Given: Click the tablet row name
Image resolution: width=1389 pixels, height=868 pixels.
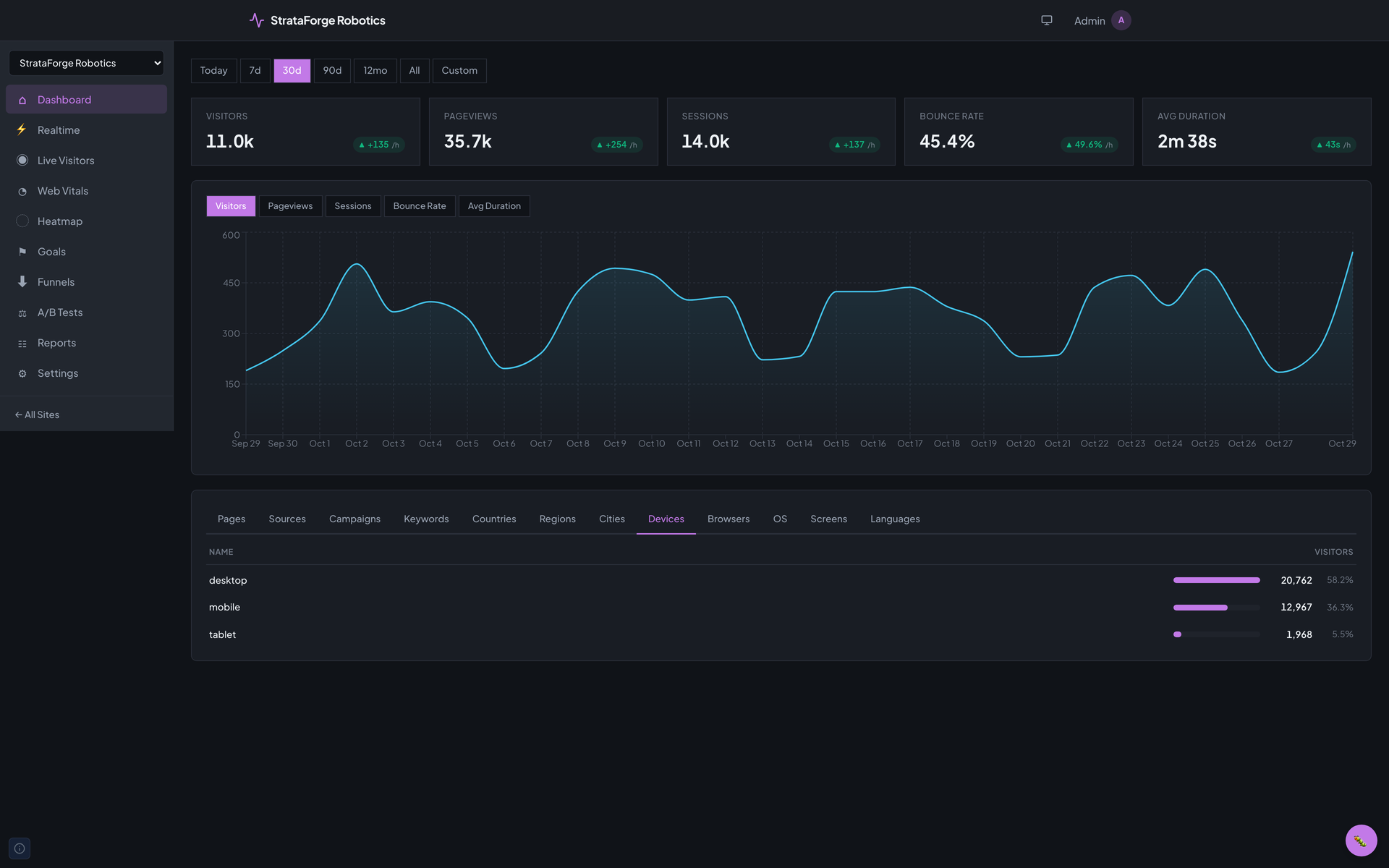Looking at the screenshot, I should pyautogui.click(x=222, y=634).
